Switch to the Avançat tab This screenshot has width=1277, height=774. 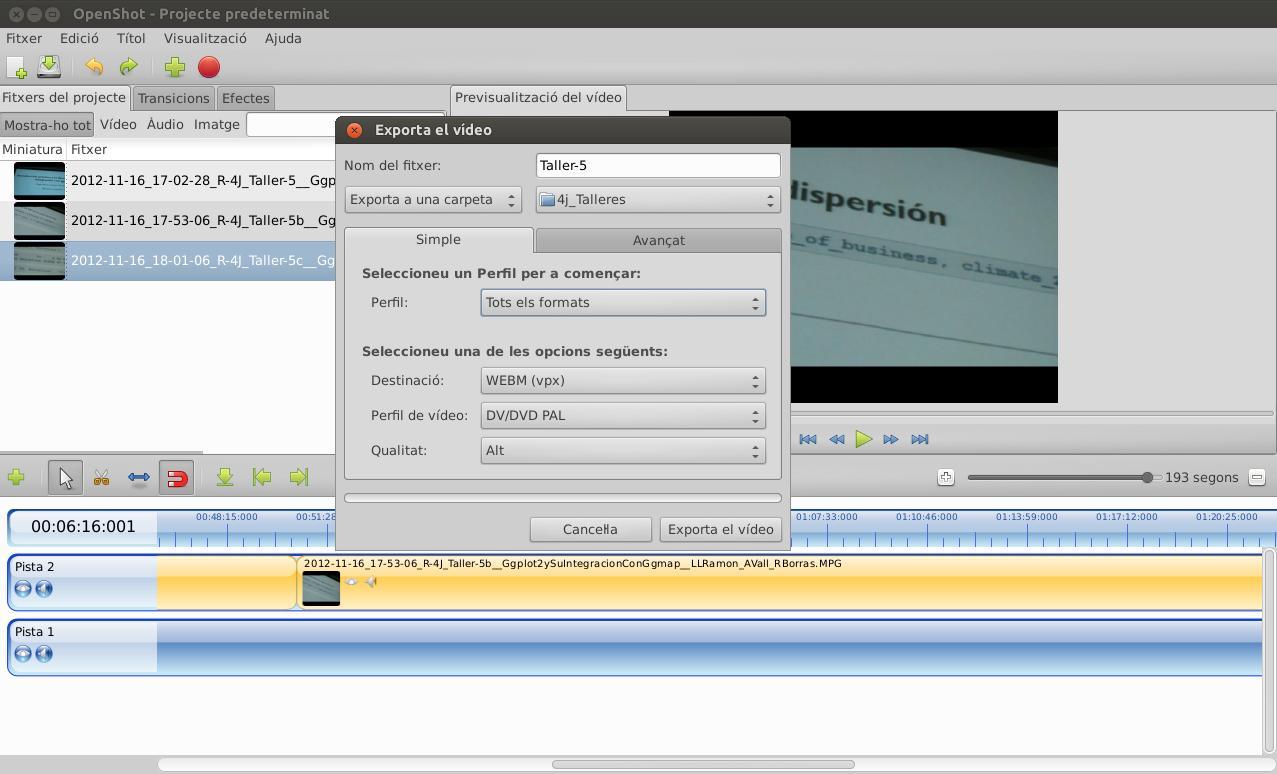pos(658,240)
